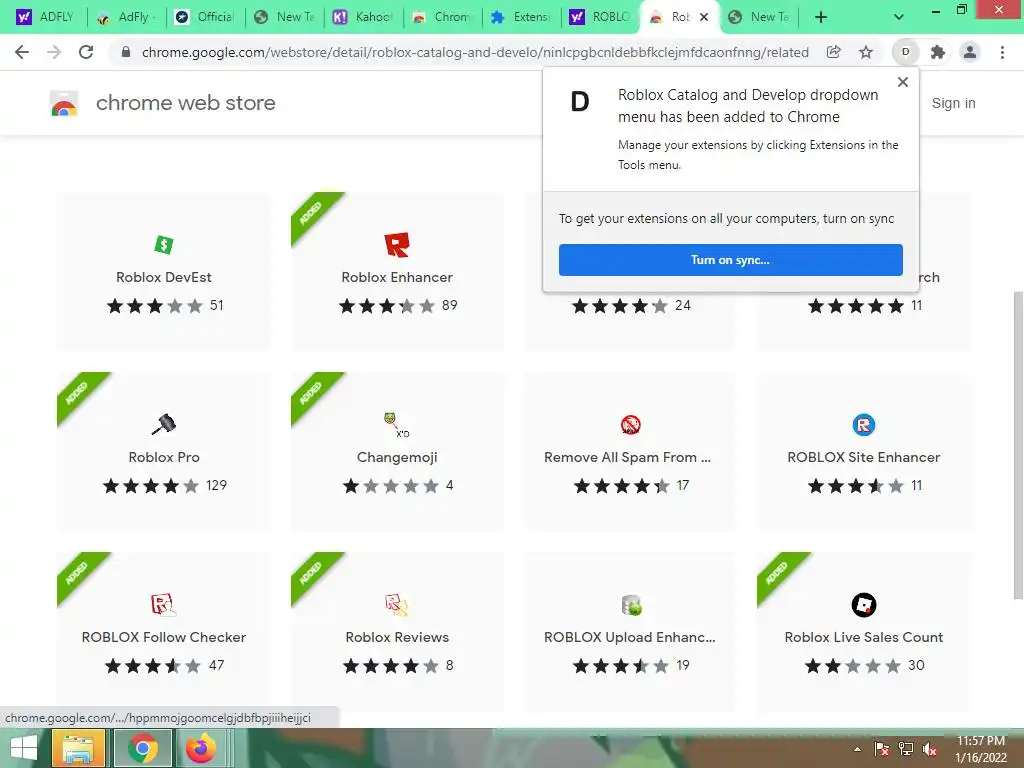Click the Chrome taskbar icon

click(142, 748)
